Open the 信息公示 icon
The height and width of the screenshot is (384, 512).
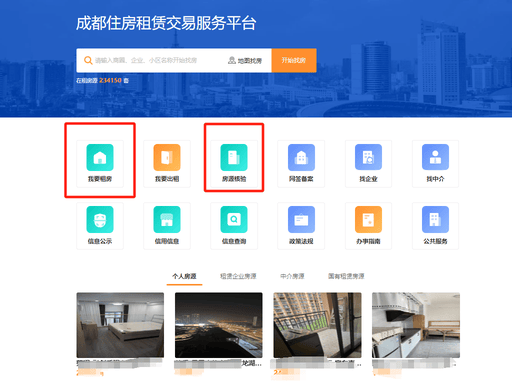pyautogui.click(x=100, y=219)
